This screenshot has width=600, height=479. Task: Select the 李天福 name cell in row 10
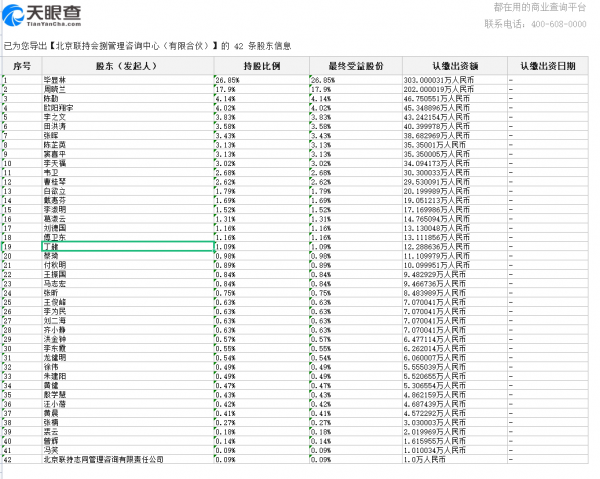coord(127,163)
